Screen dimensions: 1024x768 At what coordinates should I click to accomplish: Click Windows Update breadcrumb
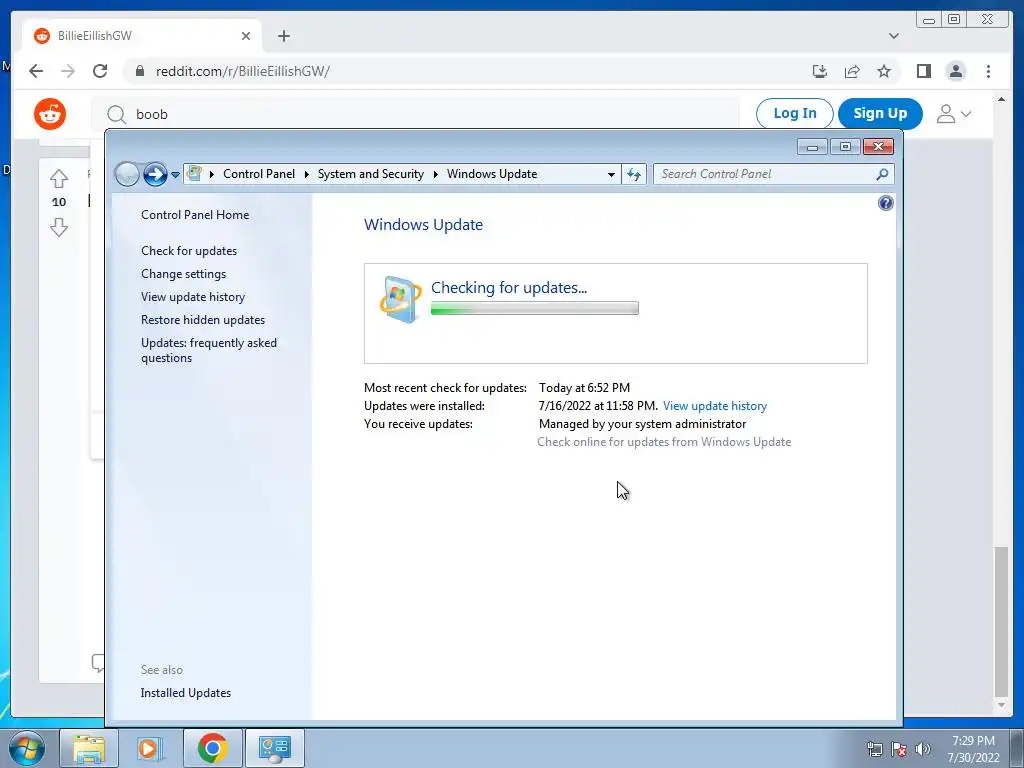(492, 174)
